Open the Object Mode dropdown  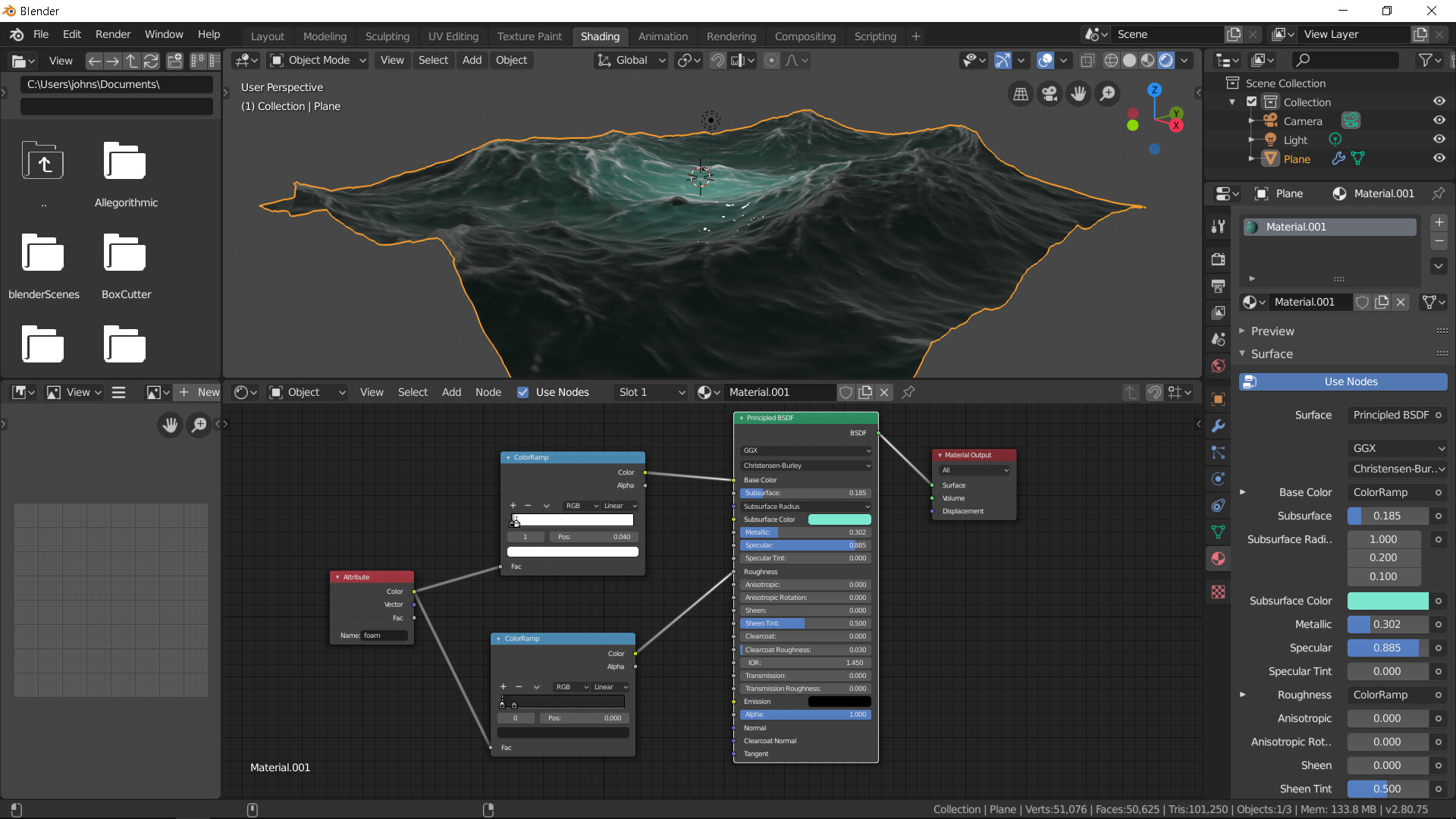pyautogui.click(x=318, y=61)
